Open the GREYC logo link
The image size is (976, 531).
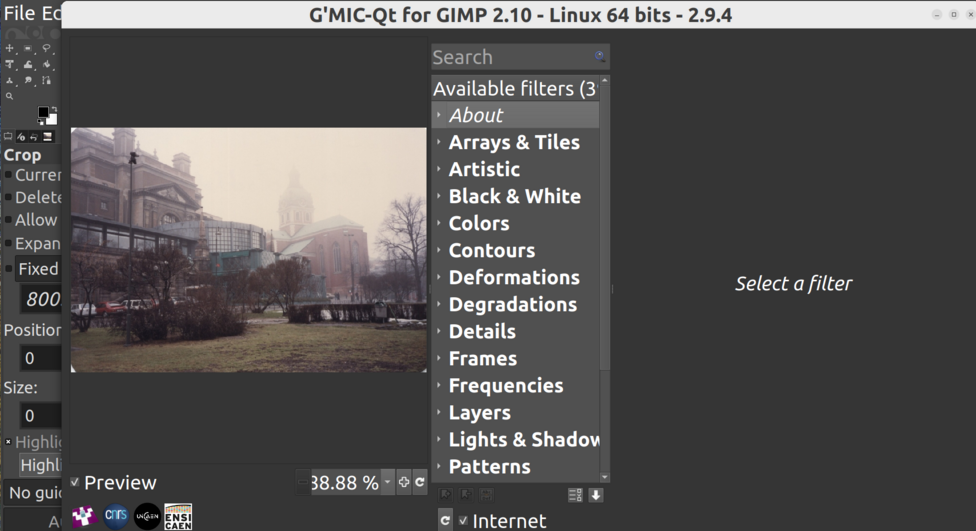tap(85, 516)
